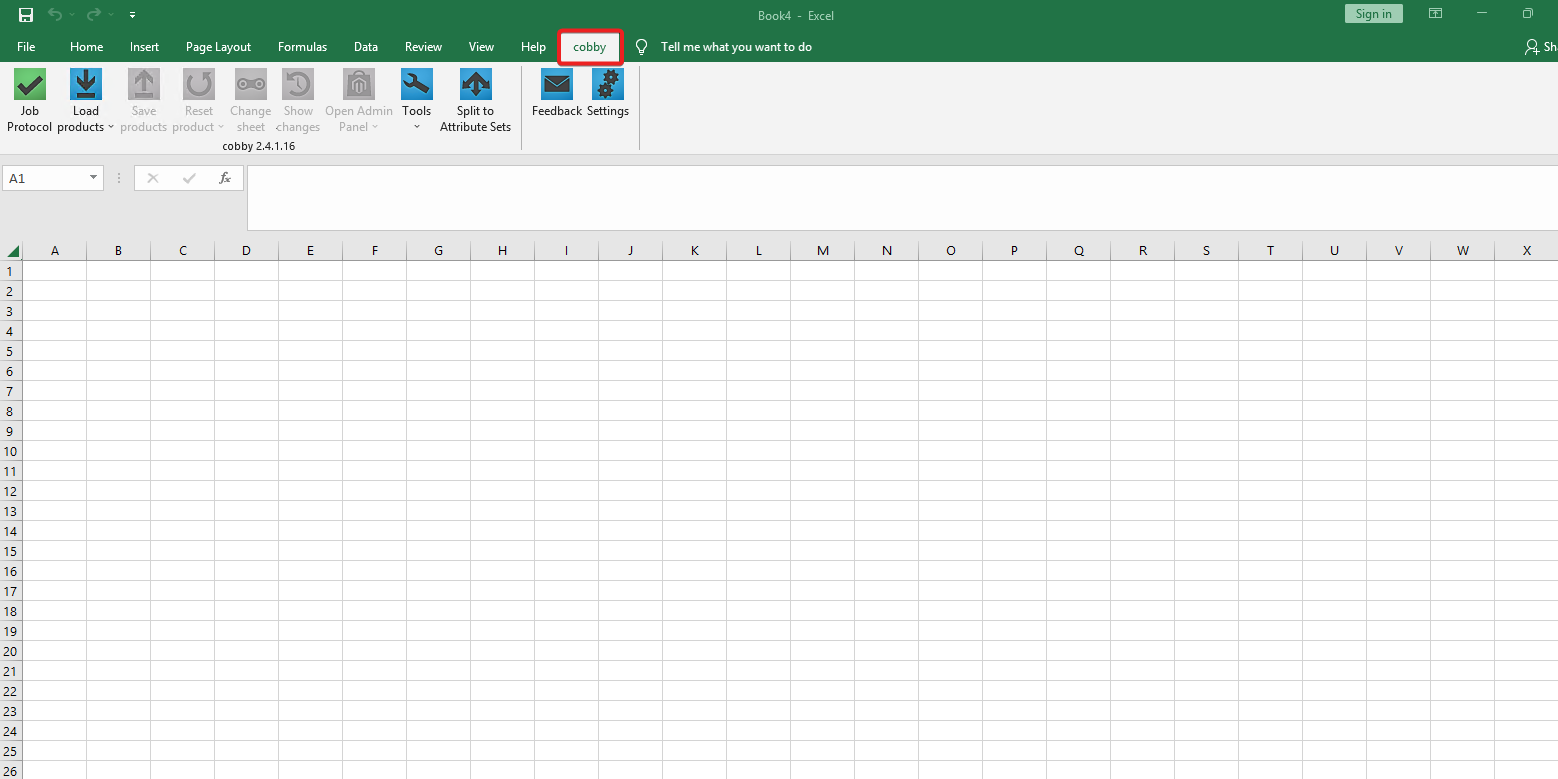Switch to the Home tab
1558x779 pixels.
[86, 47]
